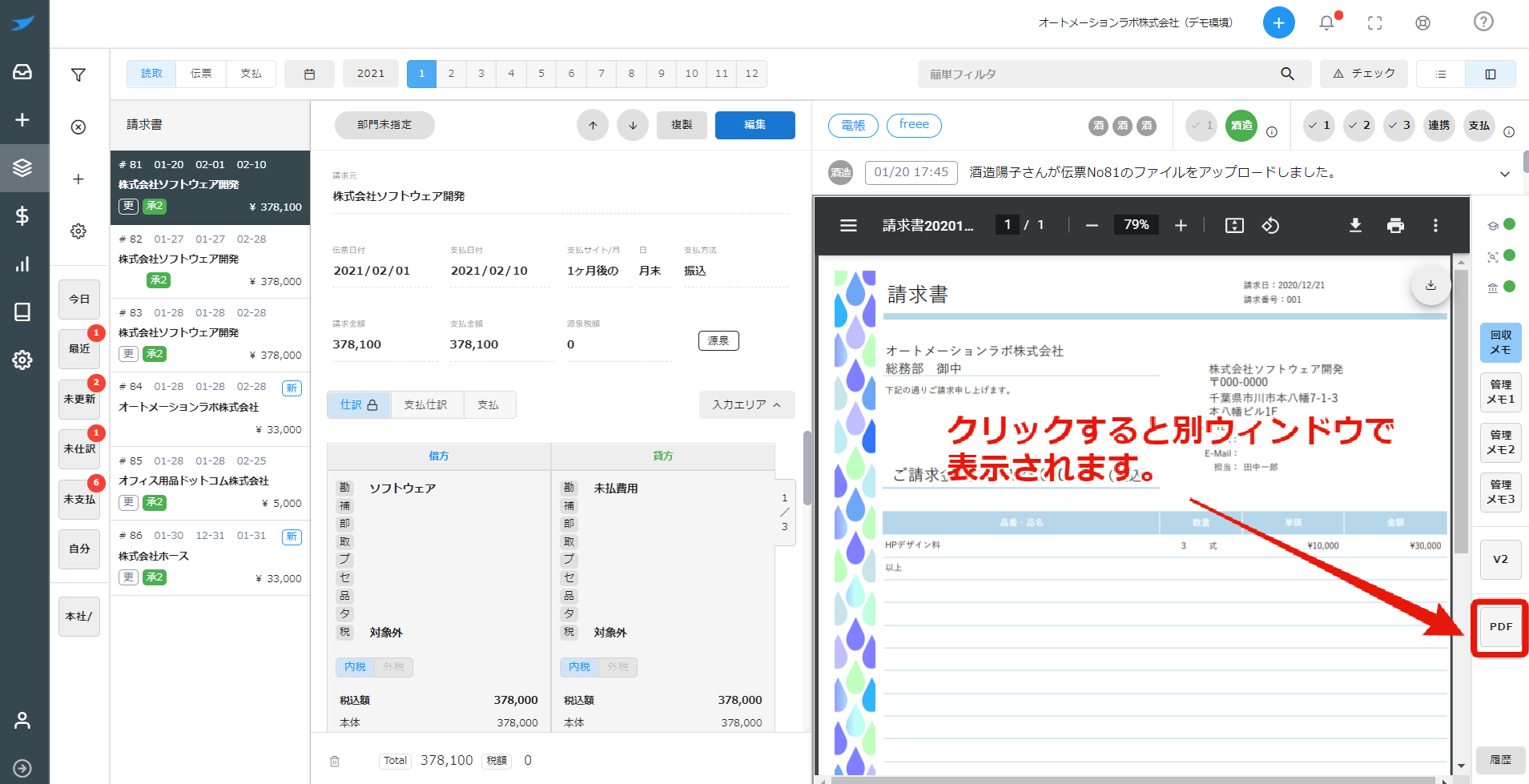
Task: Click the fullscreen icon in header
Action: tap(1374, 22)
